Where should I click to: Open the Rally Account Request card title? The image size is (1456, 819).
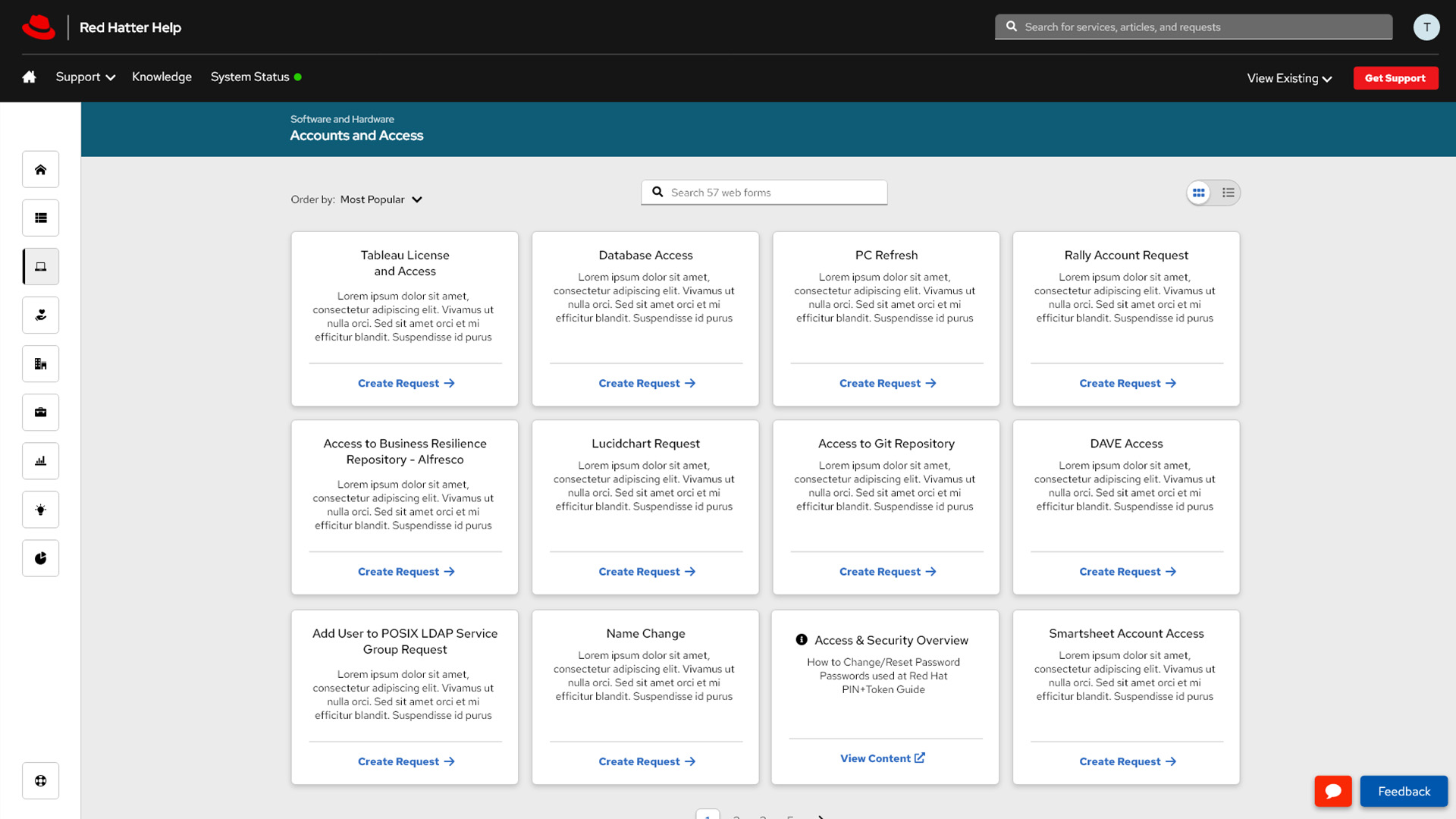pyautogui.click(x=1126, y=256)
